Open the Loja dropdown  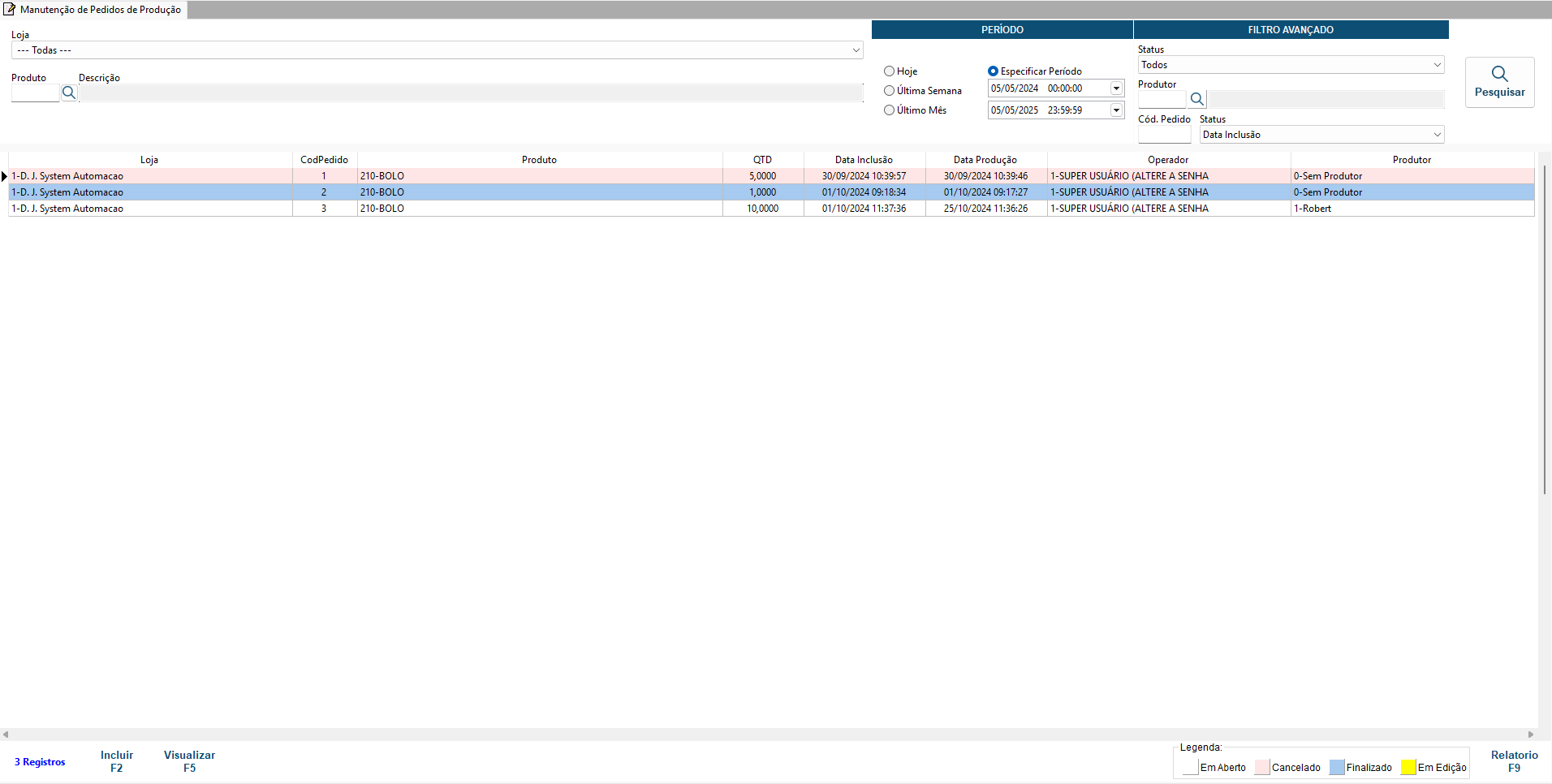[x=437, y=50]
